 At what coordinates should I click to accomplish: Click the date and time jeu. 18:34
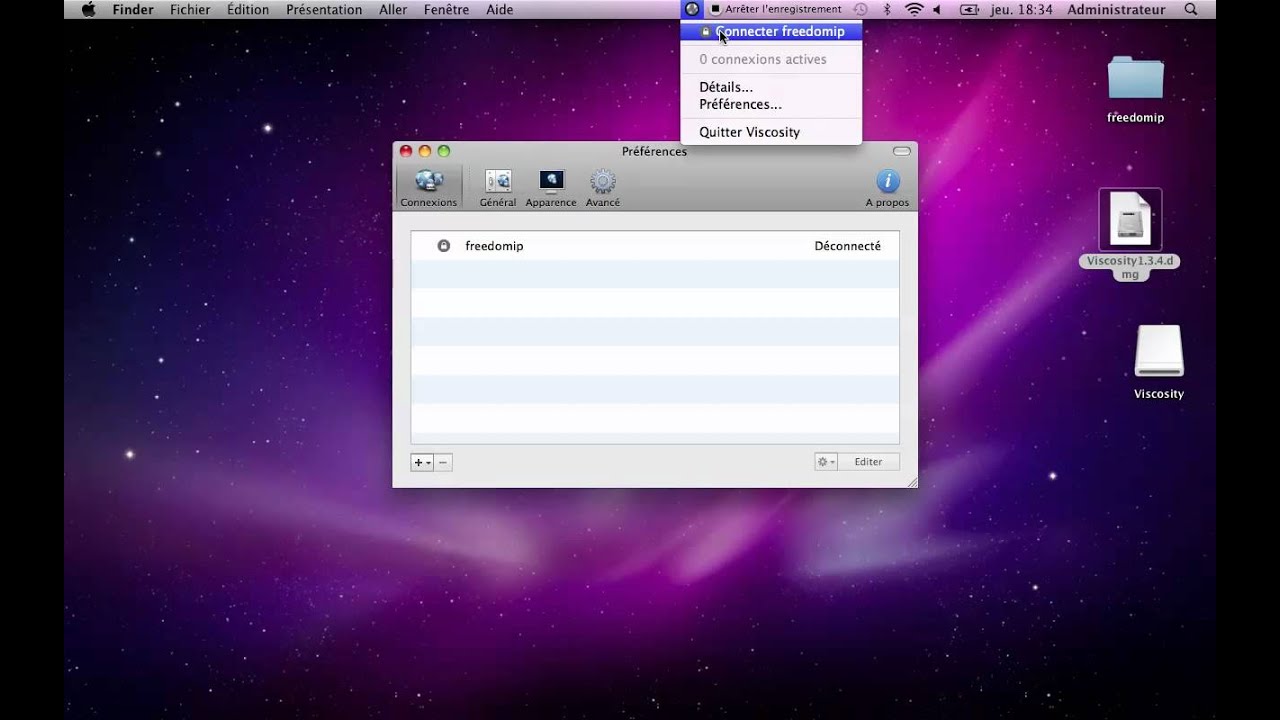coord(1022,9)
